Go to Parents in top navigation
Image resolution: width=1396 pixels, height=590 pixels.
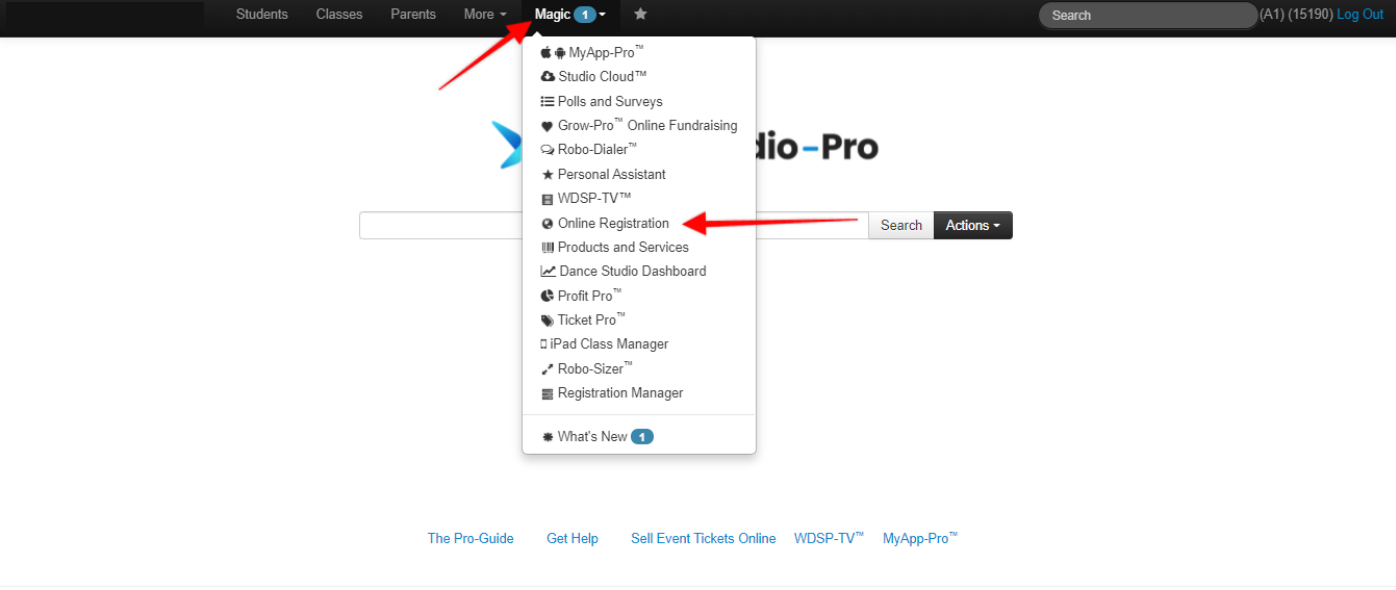pyautogui.click(x=413, y=14)
